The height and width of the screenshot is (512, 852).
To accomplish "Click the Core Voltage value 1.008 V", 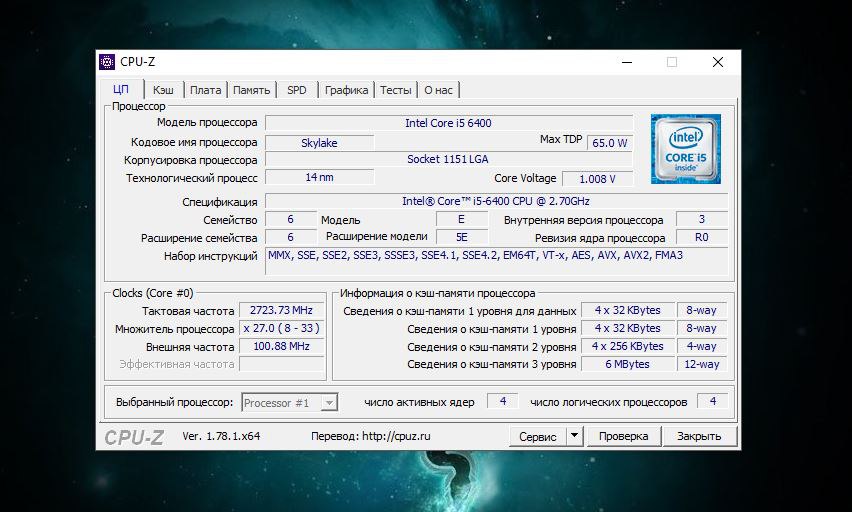I will click(x=597, y=179).
